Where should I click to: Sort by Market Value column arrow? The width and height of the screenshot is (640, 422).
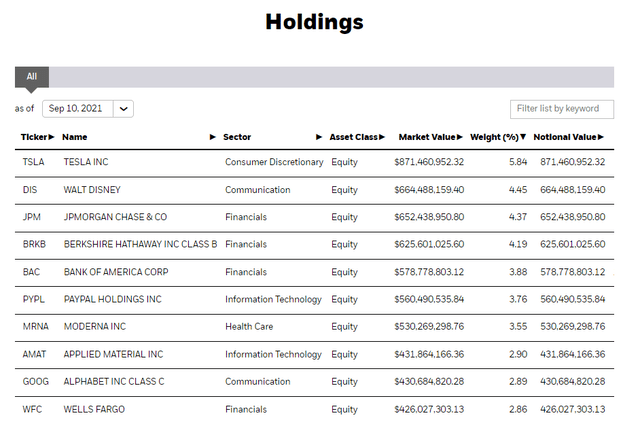(x=460, y=137)
